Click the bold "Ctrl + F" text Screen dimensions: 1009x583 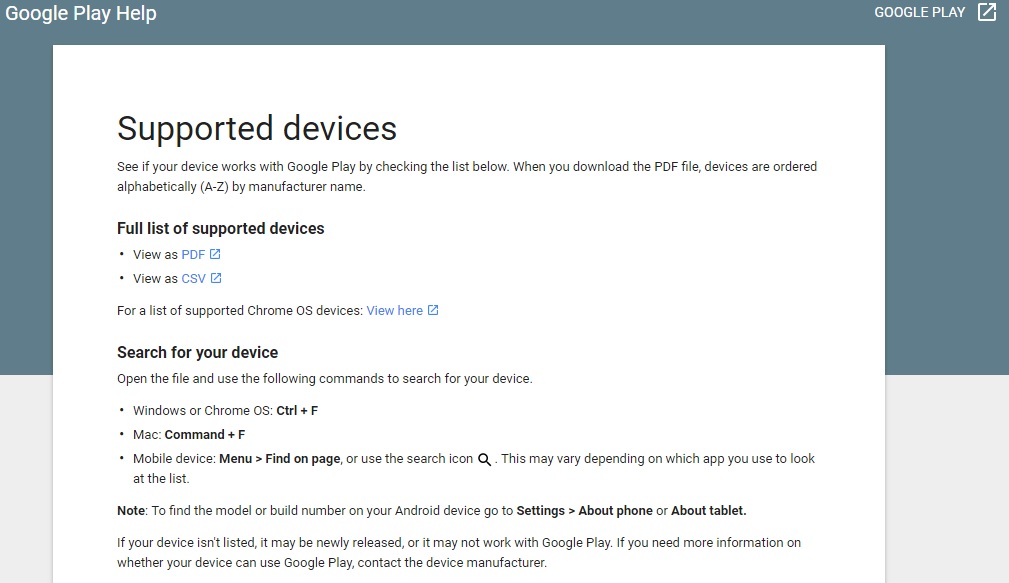pyautogui.click(x=297, y=411)
